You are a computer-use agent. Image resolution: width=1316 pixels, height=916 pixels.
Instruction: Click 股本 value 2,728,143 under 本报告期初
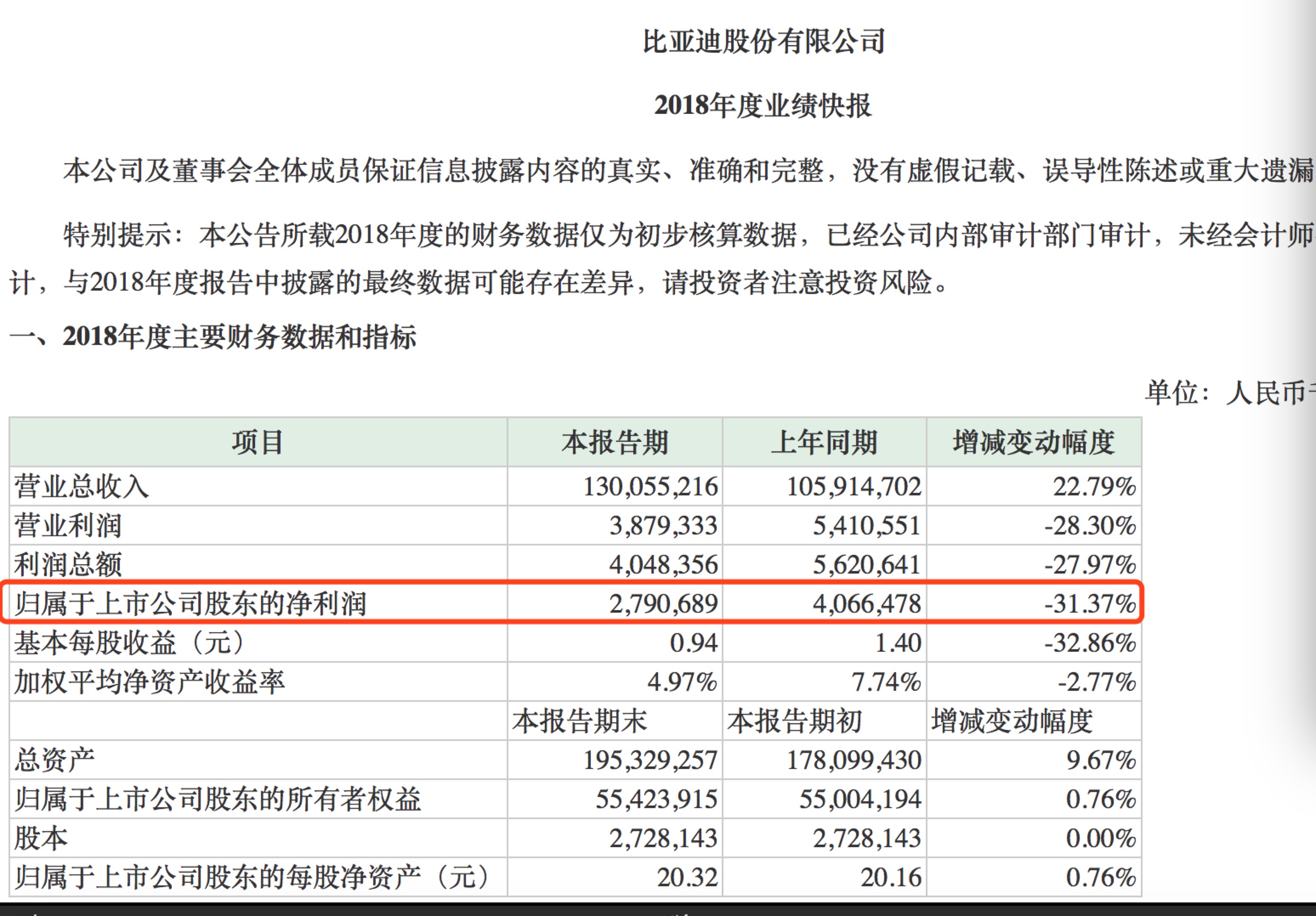click(x=867, y=839)
